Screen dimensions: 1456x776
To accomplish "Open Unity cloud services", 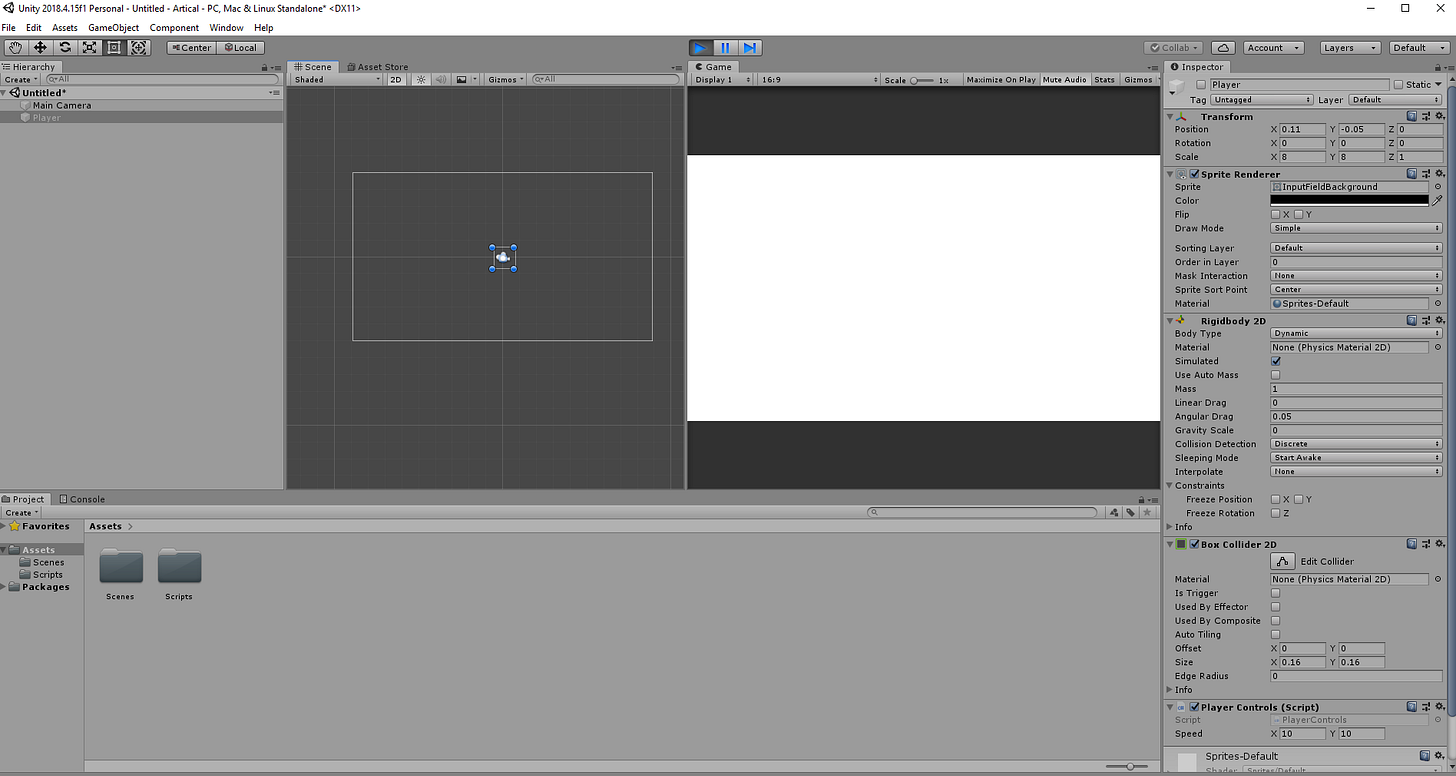I will 1224,47.
